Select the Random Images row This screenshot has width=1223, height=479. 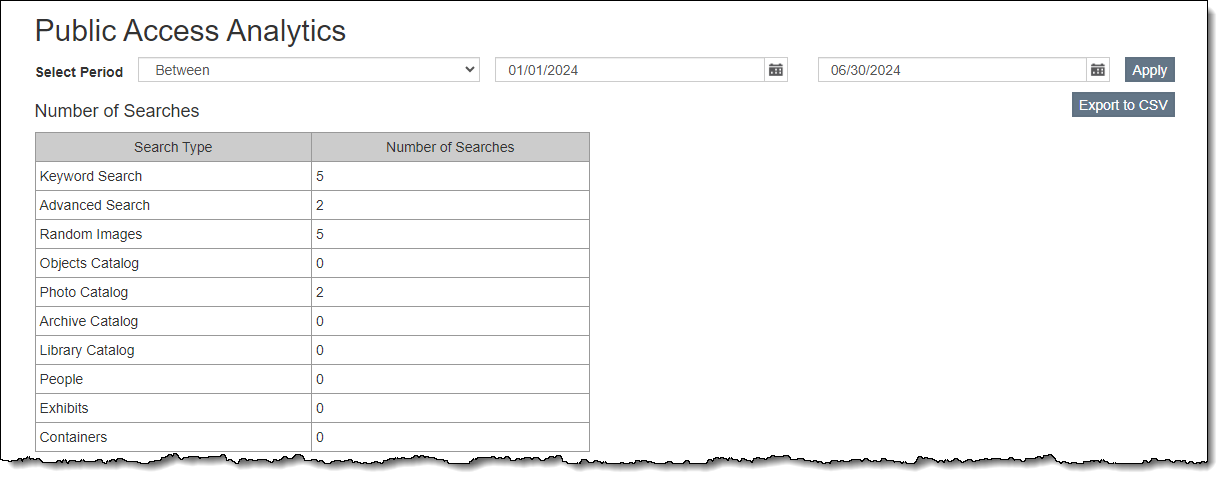91,234
